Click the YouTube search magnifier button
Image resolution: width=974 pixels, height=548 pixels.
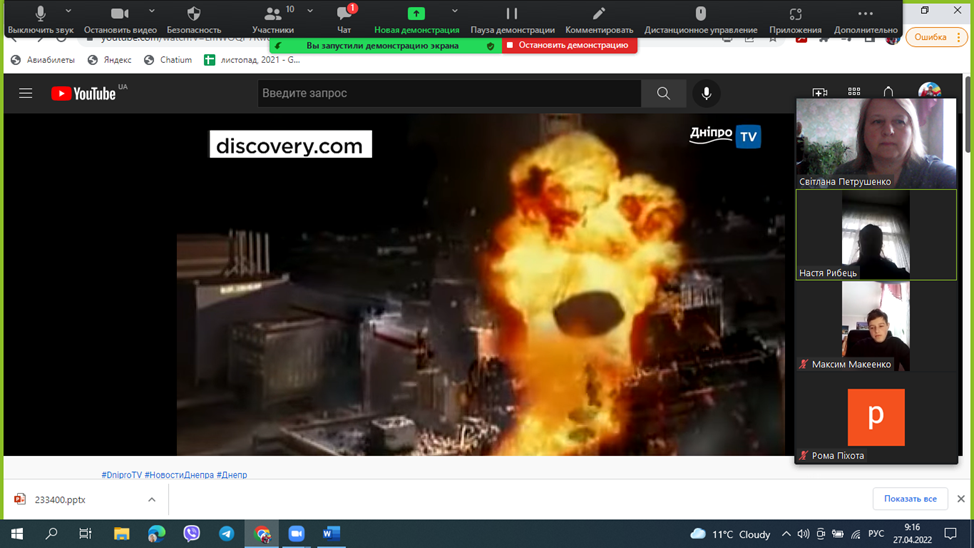663,93
